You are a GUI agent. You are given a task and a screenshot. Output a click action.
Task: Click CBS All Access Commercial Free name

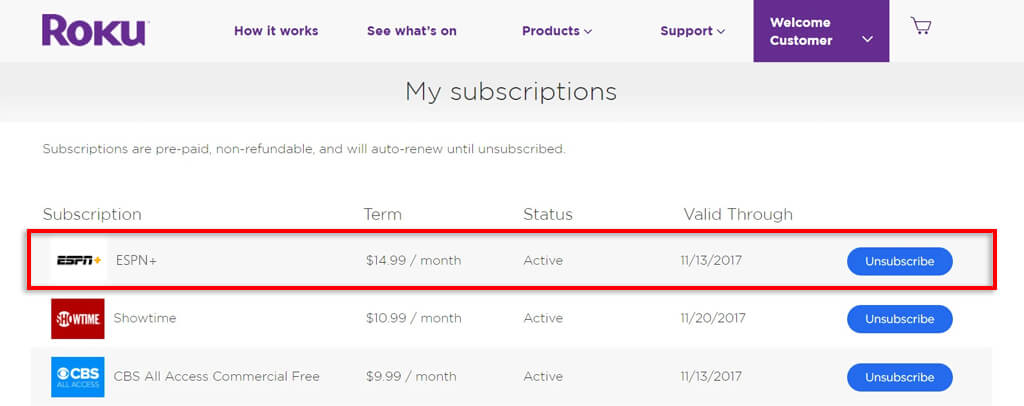216,377
